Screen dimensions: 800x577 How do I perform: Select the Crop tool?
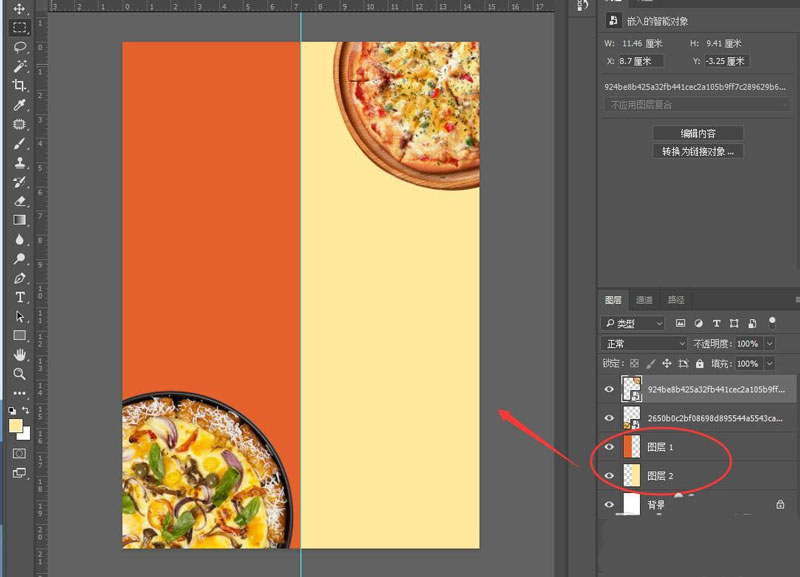(19, 85)
